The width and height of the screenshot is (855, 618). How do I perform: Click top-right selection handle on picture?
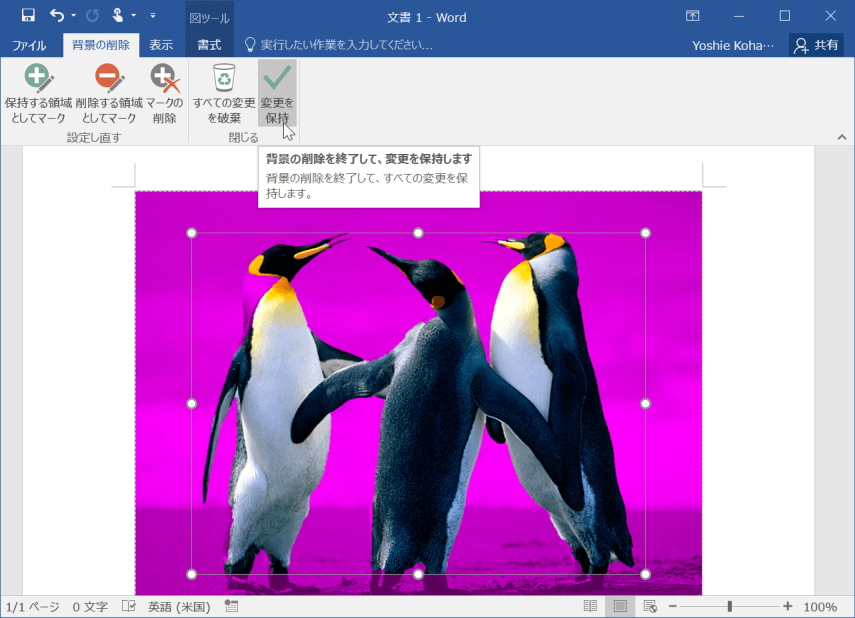click(645, 233)
